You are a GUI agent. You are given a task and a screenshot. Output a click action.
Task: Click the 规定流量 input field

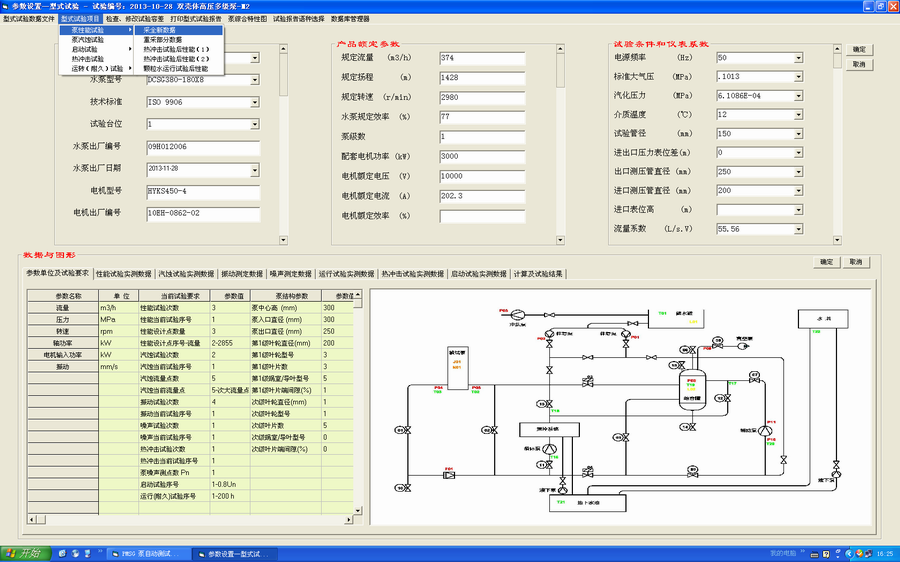click(482, 58)
